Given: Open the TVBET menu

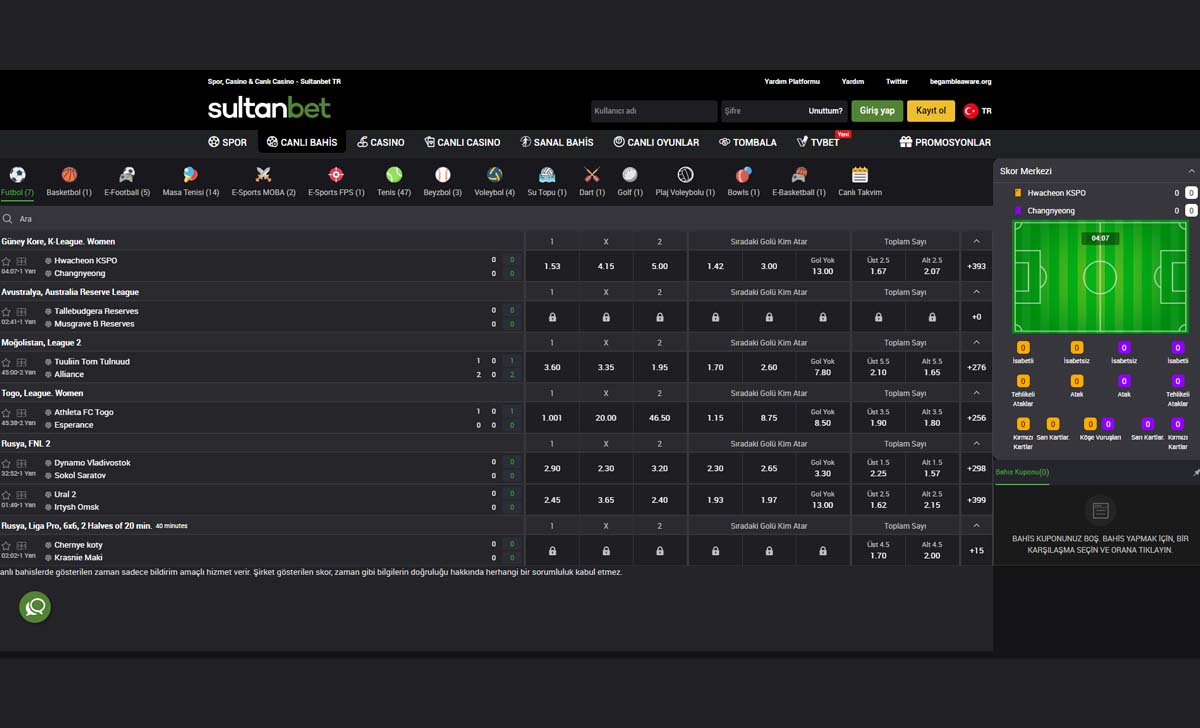Looking at the screenshot, I should pyautogui.click(x=818, y=142).
